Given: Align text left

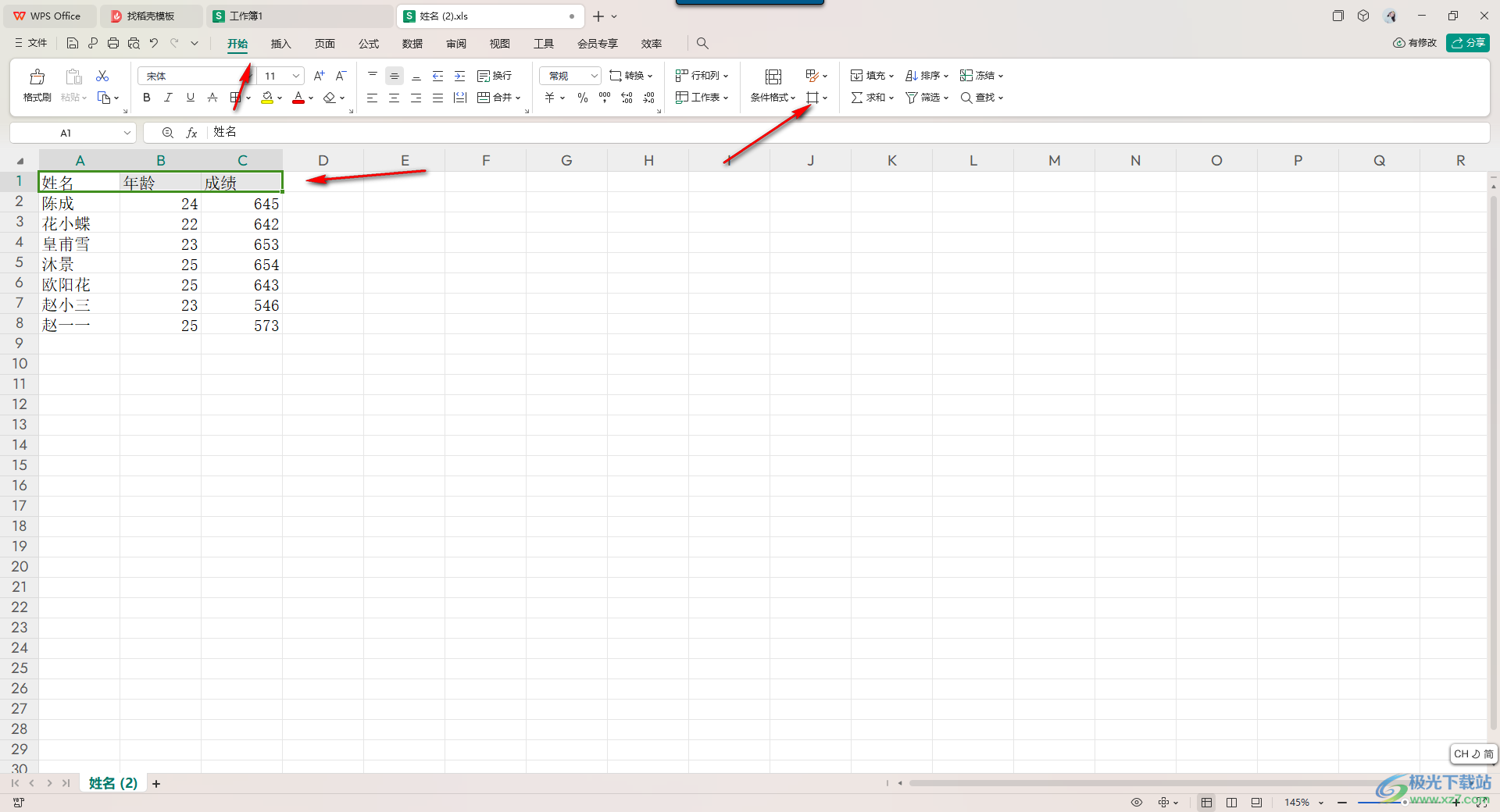Looking at the screenshot, I should coord(373,98).
